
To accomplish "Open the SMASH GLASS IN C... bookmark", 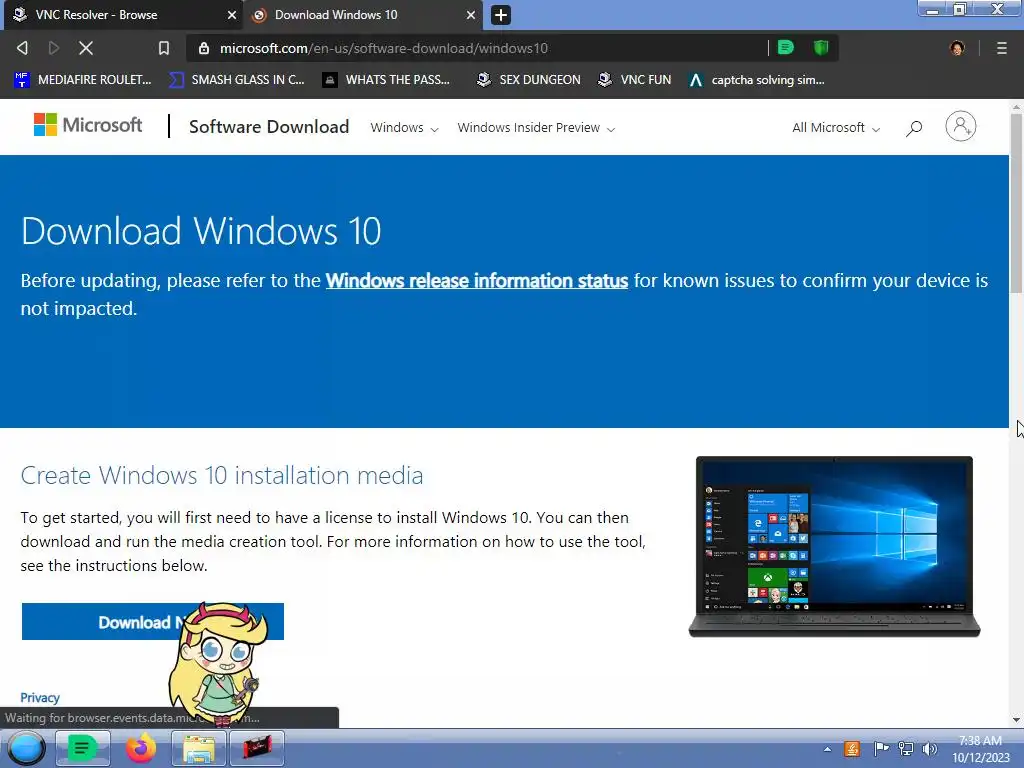I will point(236,80).
